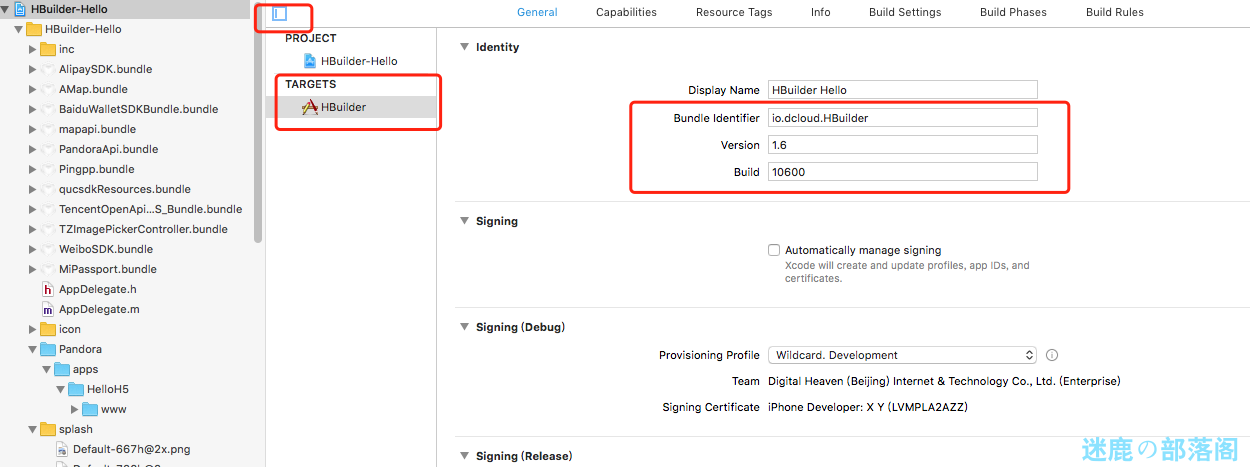Viewport: 1250px width, 467px height.
Task: Open the Build Phases tab
Action: coord(1013,12)
